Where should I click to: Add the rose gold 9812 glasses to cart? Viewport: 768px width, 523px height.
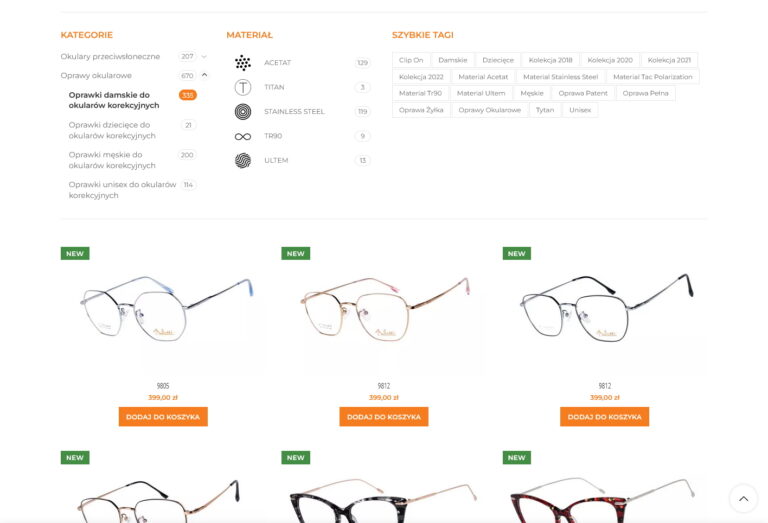click(x=384, y=417)
